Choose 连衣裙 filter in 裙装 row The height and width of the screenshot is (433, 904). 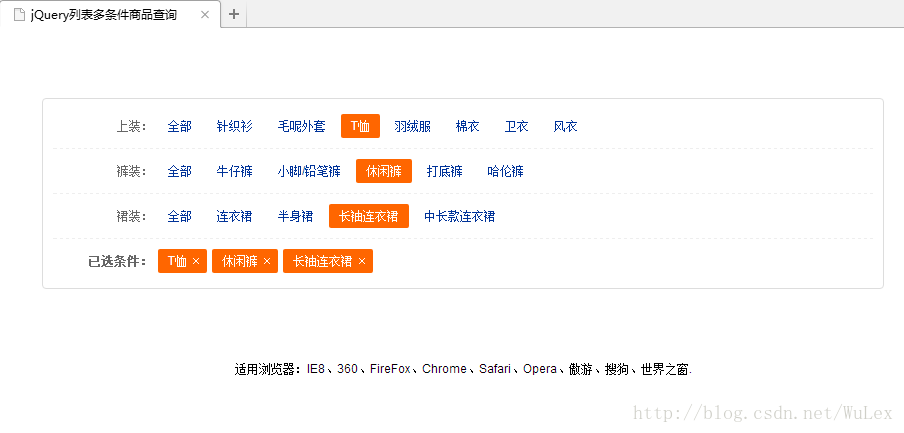coord(235,216)
